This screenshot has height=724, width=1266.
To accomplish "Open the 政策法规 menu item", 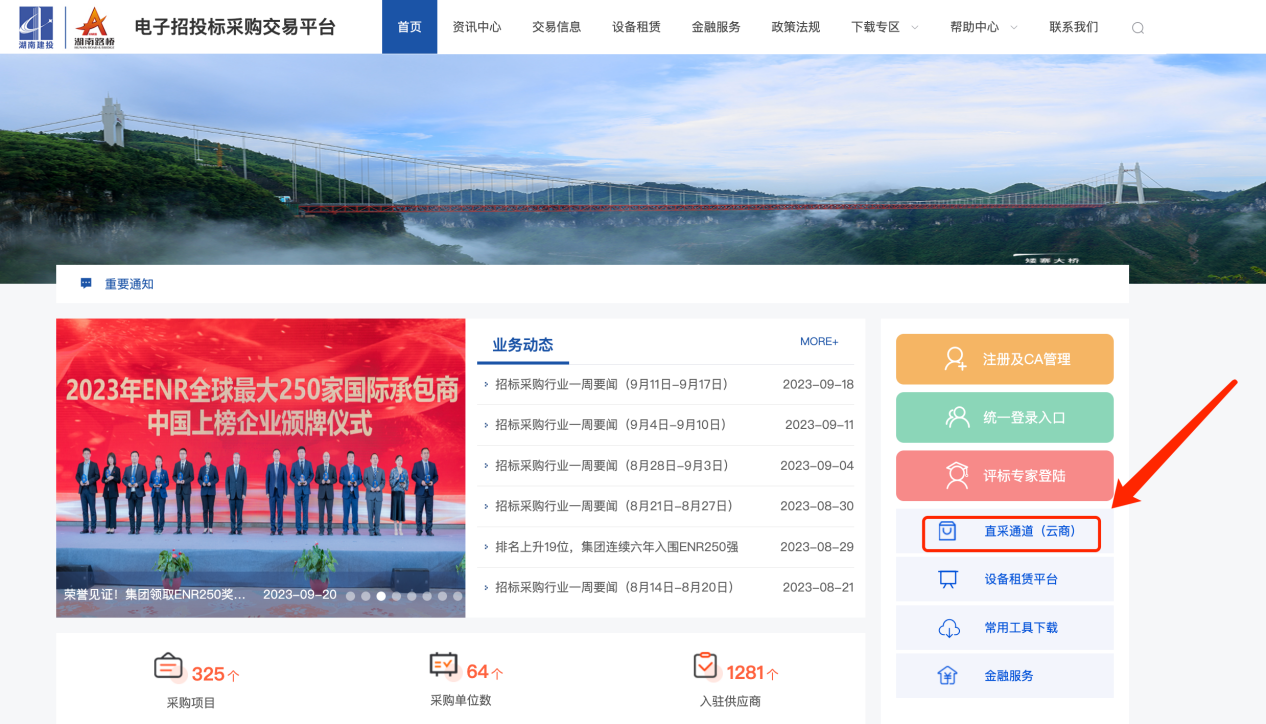I will [796, 27].
